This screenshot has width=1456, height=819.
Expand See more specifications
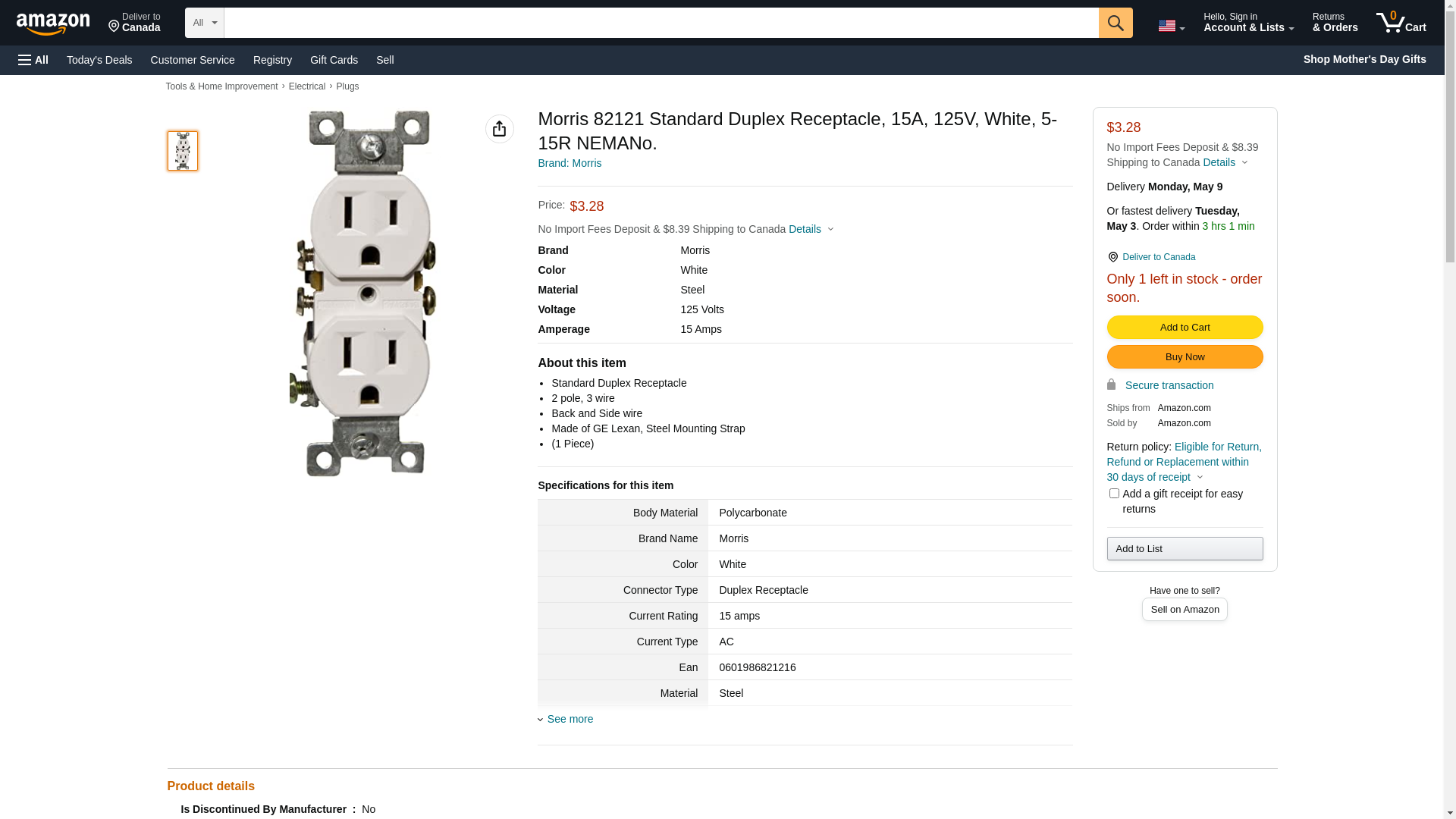(x=570, y=719)
